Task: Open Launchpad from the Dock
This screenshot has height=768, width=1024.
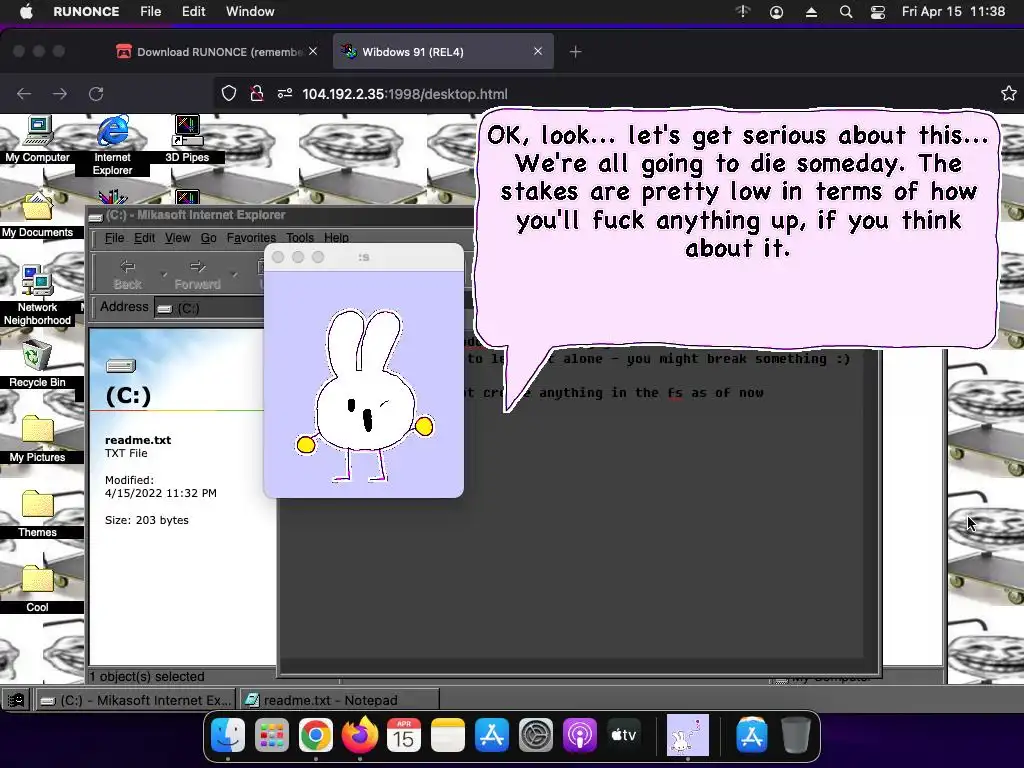Action: 272,735
